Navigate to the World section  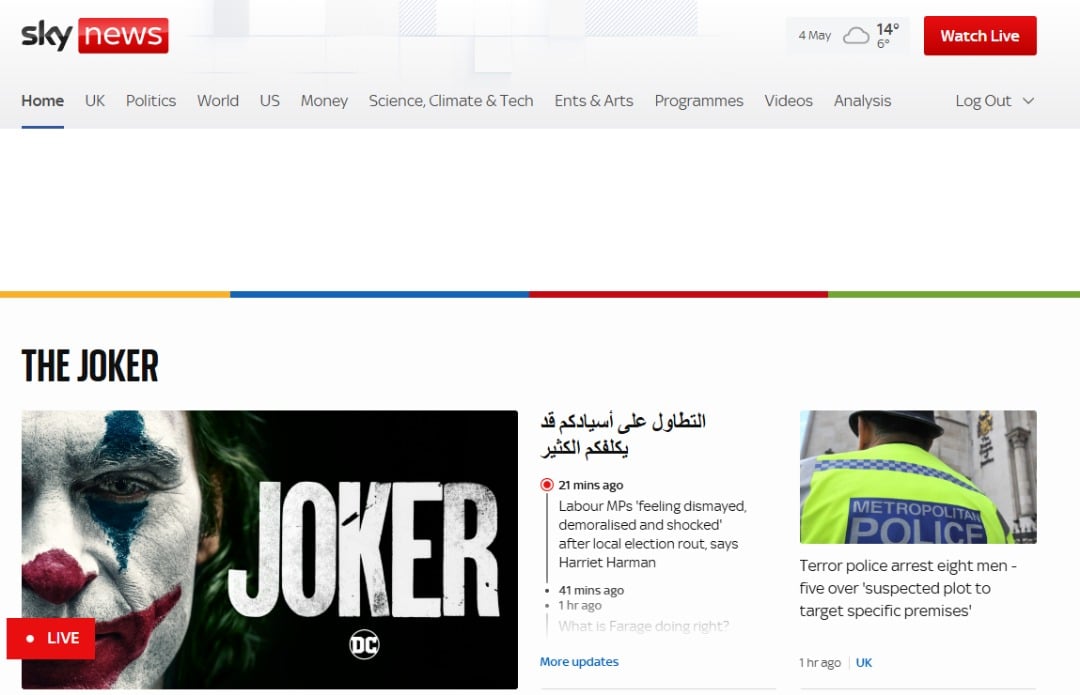pyautogui.click(x=218, y=101)
